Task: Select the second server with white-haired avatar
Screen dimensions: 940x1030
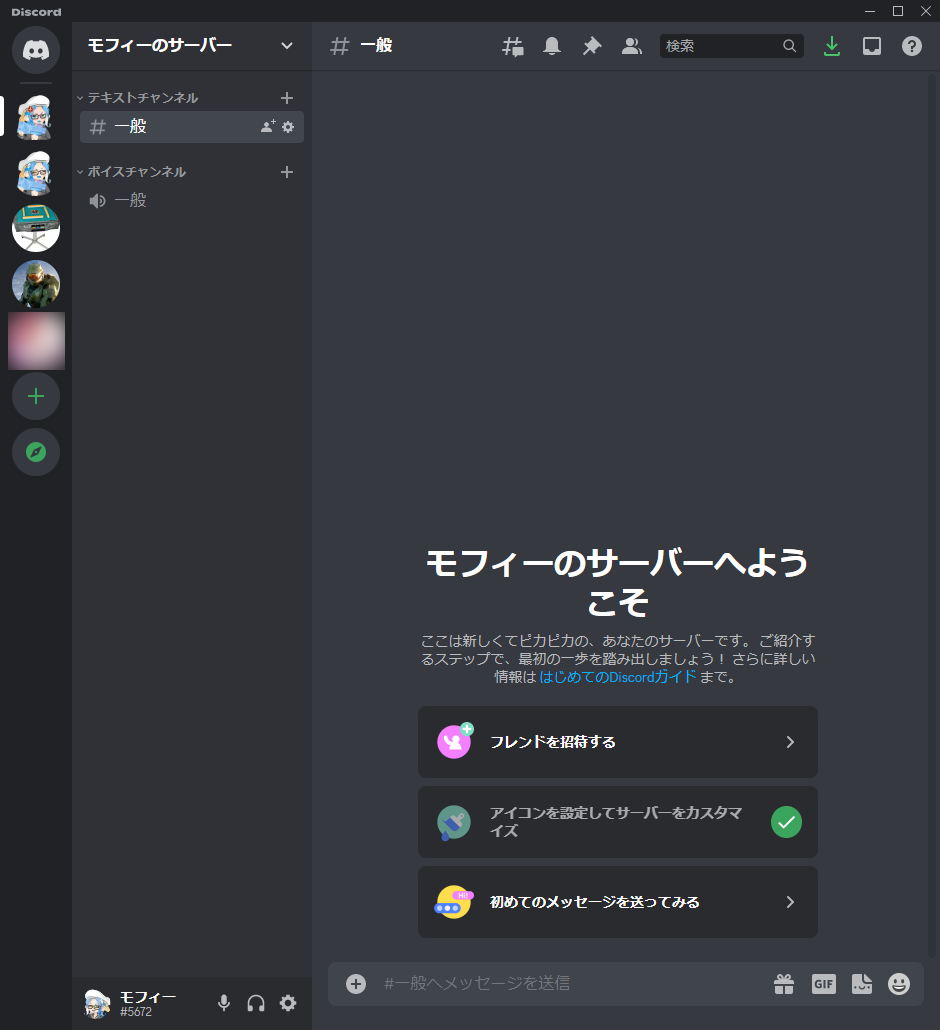Action: 35,173
